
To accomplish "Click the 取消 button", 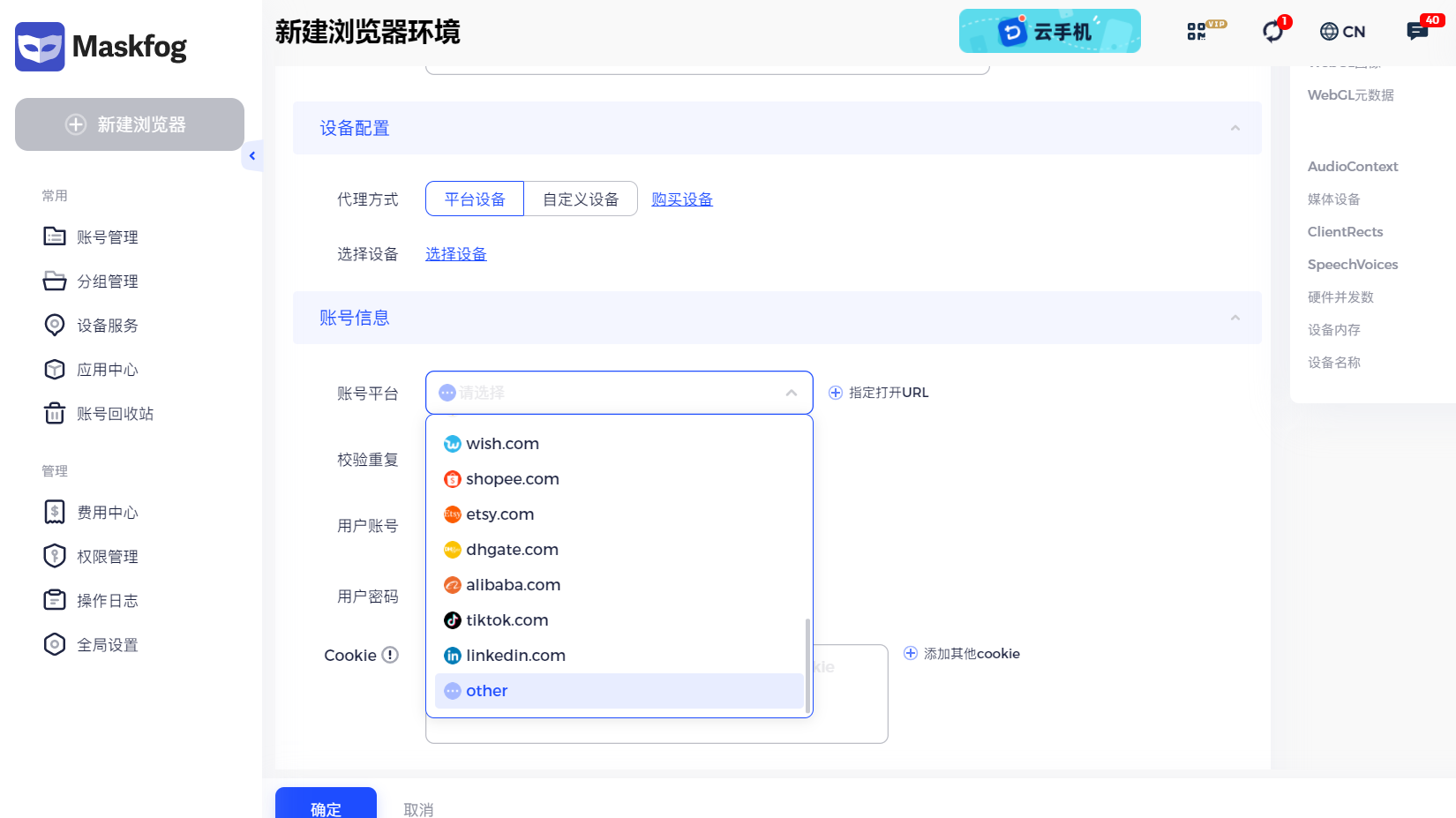I will pyautogui.click(x=418, y=809).
